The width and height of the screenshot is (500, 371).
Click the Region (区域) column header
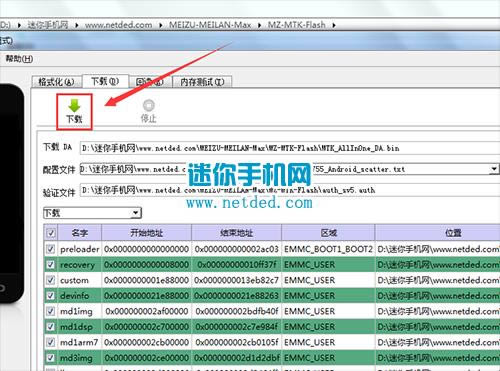328,233
